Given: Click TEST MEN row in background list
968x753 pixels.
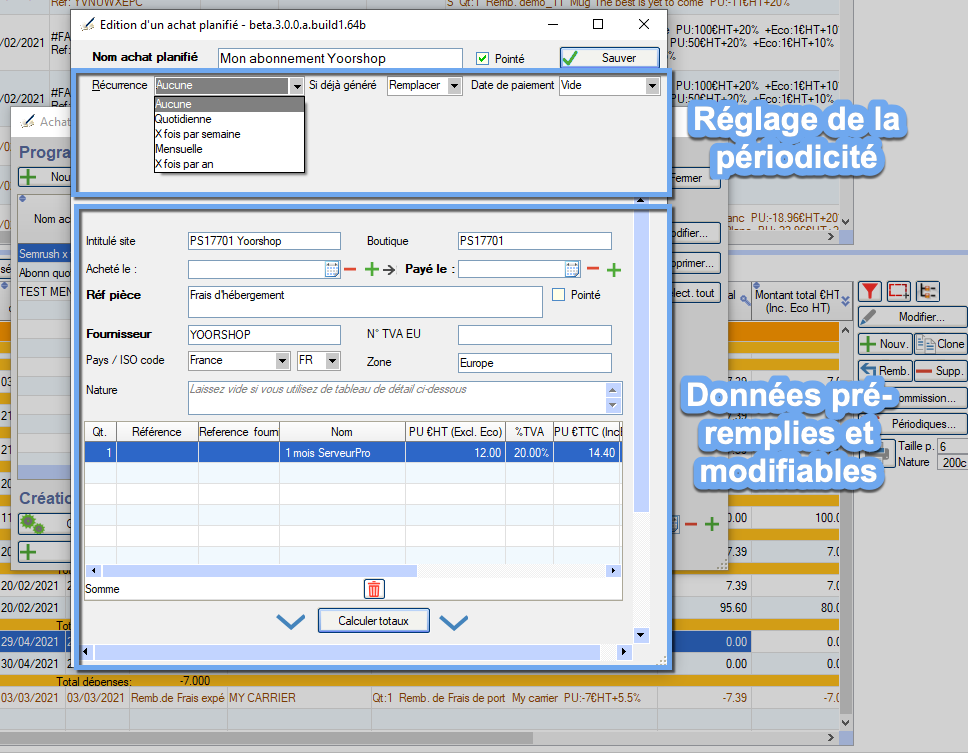Looking at the screenshot, I should tap(44, 291).
